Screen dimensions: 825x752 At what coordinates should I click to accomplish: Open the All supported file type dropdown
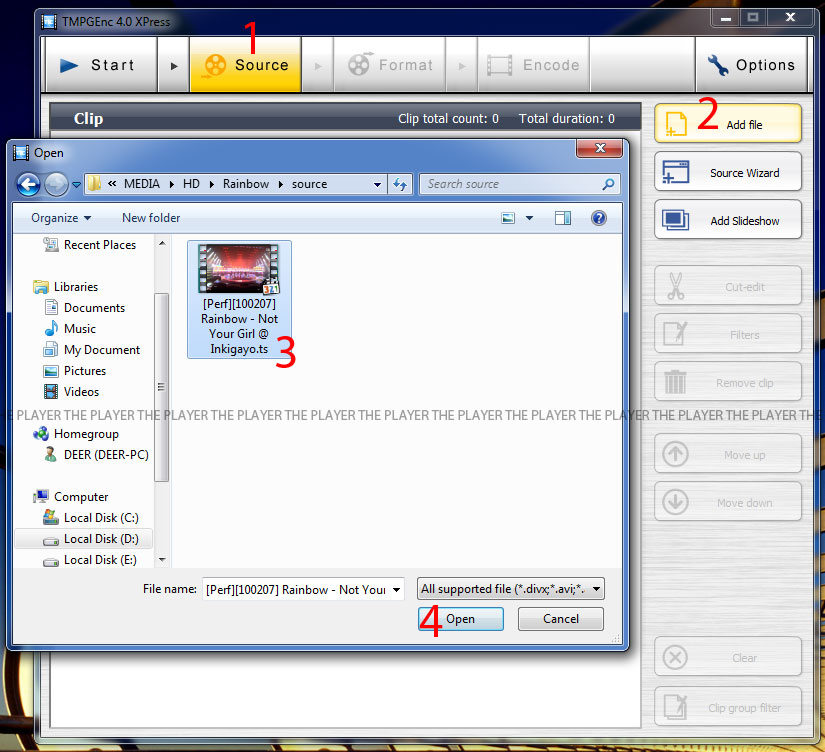(510, 589)
